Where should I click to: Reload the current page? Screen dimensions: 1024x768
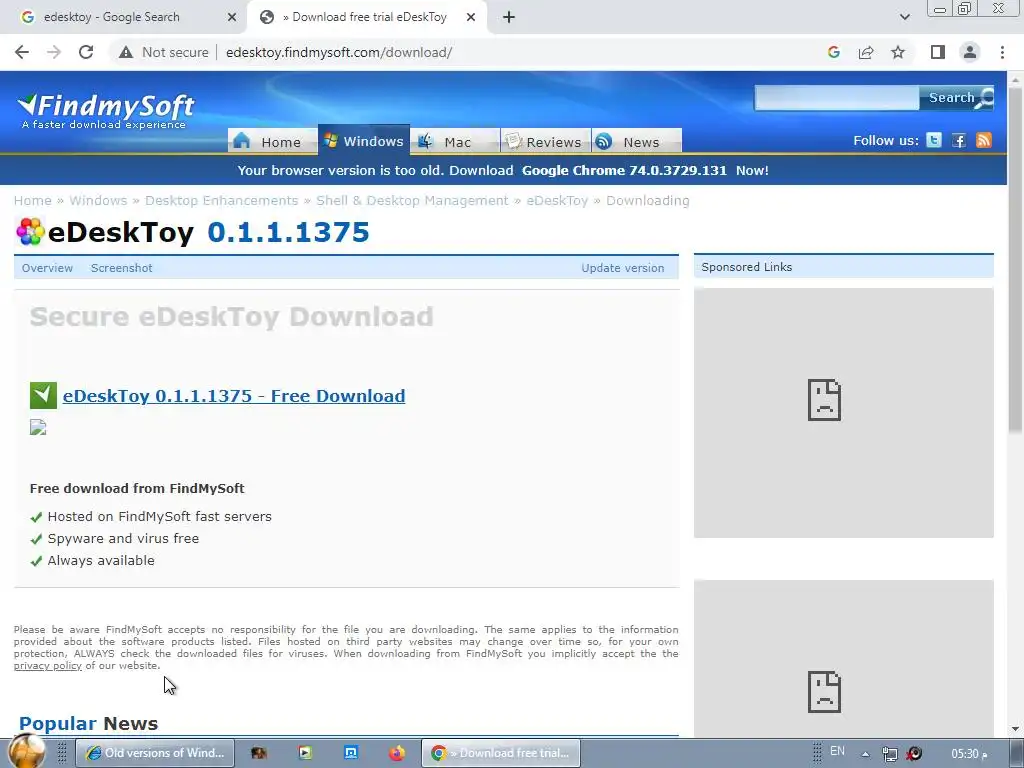click(86, 52)
